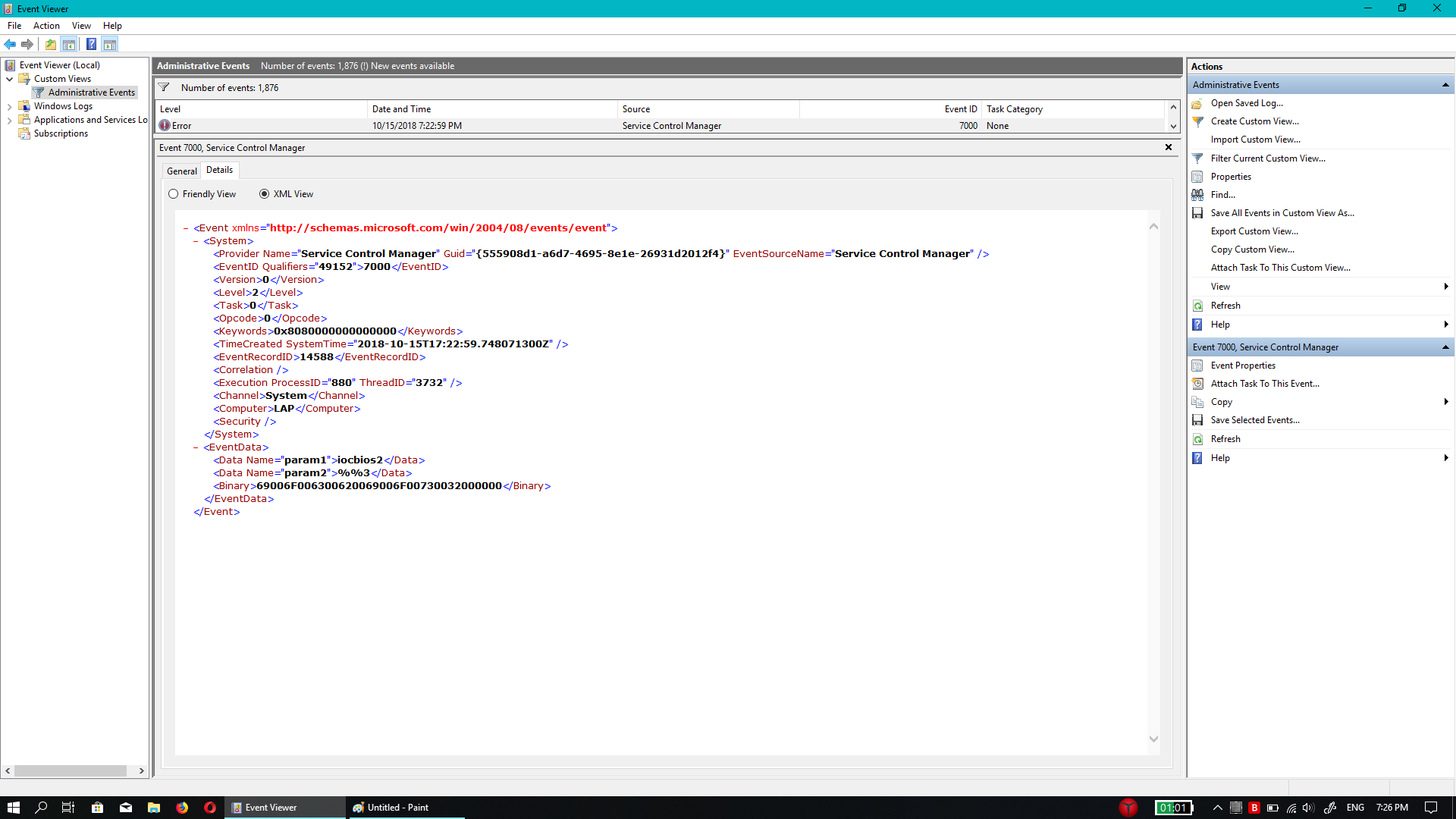The image size is (1456, 819).
Task: Click the Open Saved Log icon
Action: tap(1197, 103)
